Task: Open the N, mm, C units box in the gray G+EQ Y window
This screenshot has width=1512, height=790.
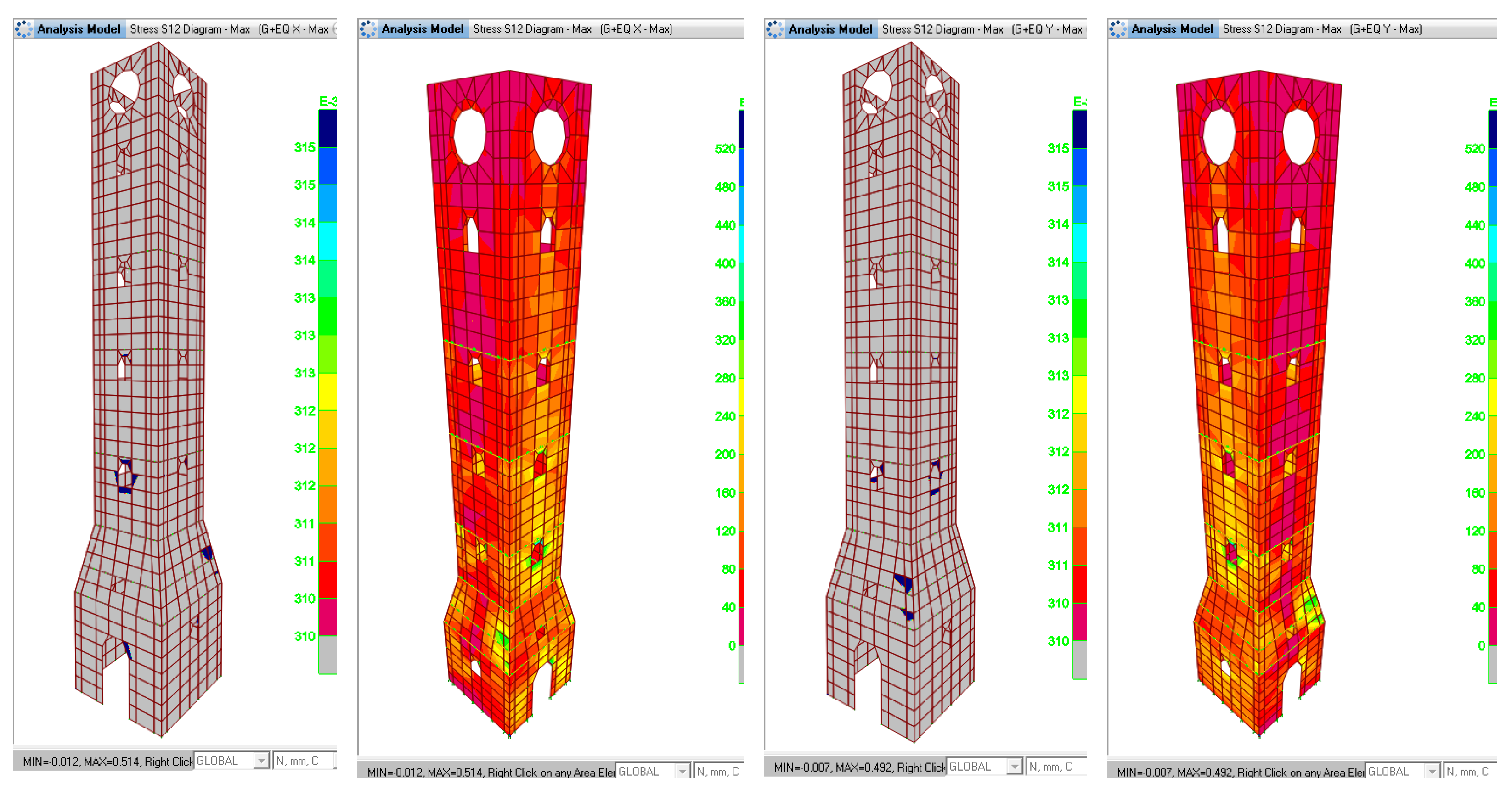Action: click(1056, 766)
